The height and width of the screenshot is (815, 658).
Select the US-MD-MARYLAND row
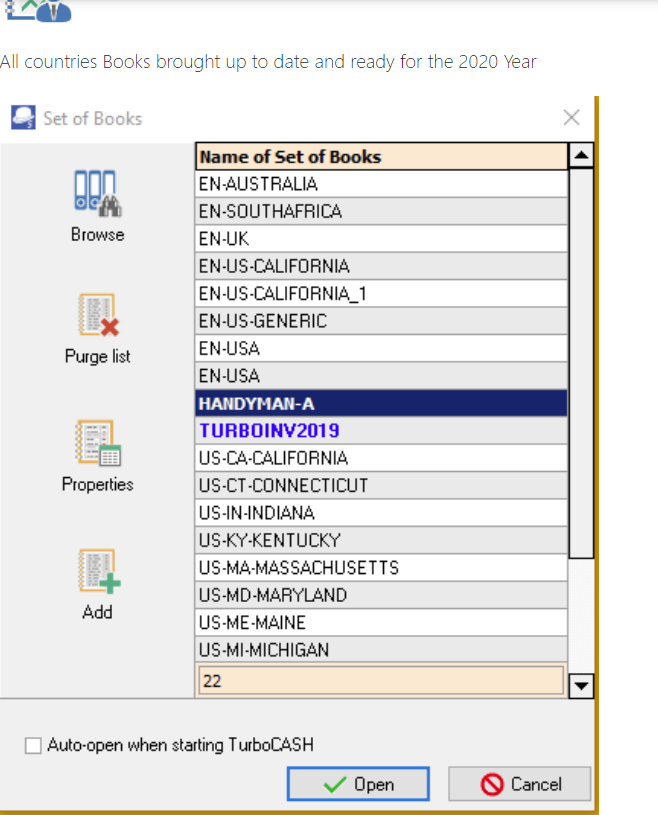381,595
